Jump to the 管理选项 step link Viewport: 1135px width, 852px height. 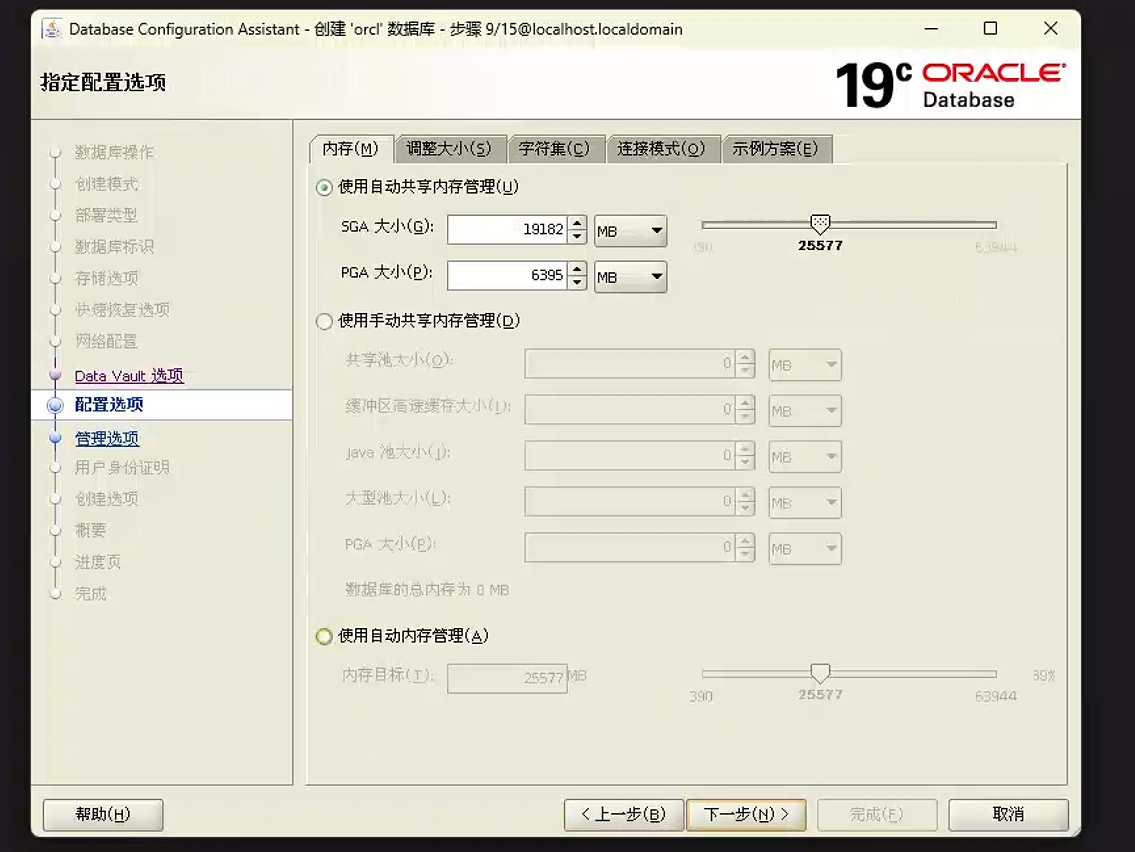(x=107, y=439)
